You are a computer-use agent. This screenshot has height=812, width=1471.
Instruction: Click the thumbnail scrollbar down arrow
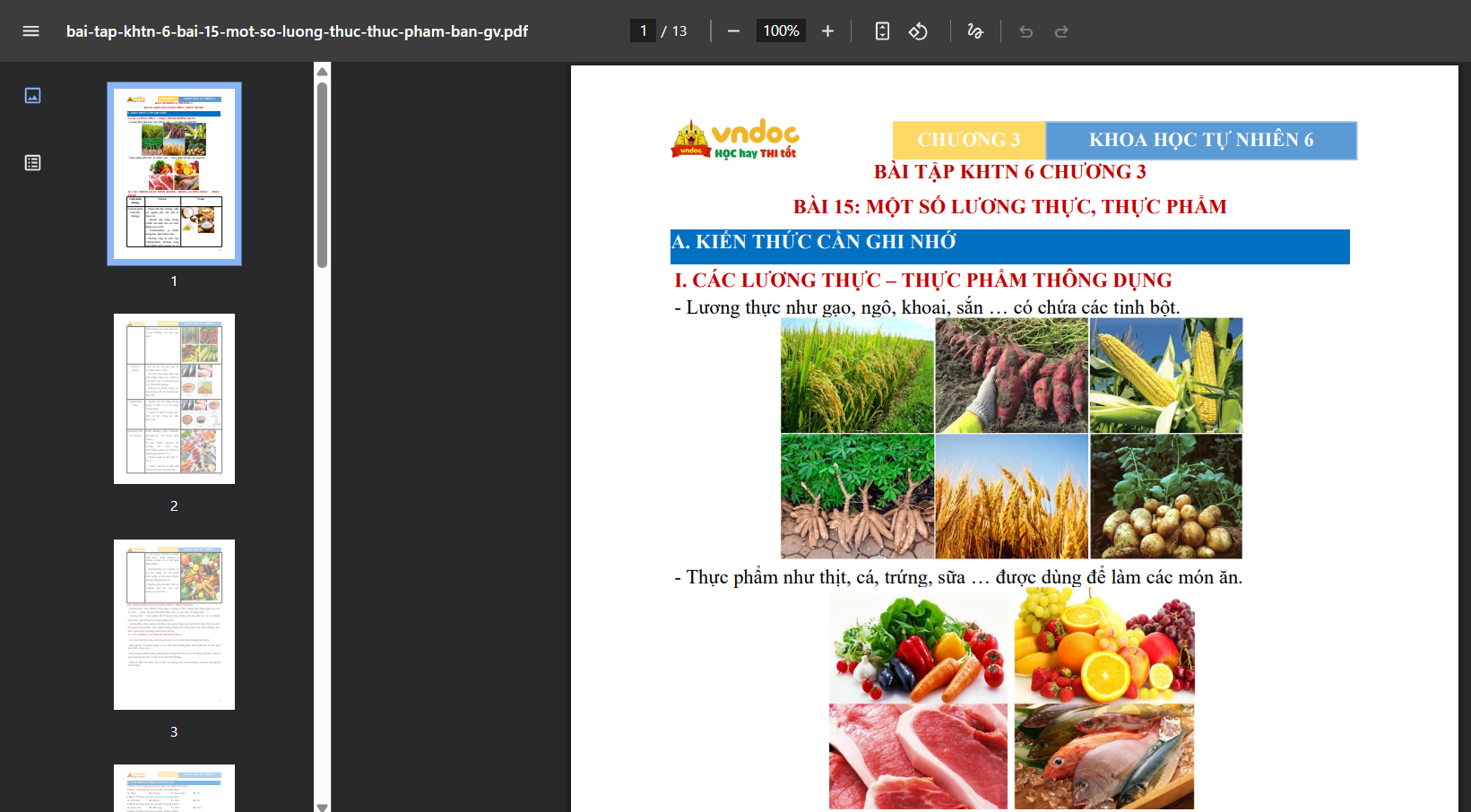coord(323,806)
